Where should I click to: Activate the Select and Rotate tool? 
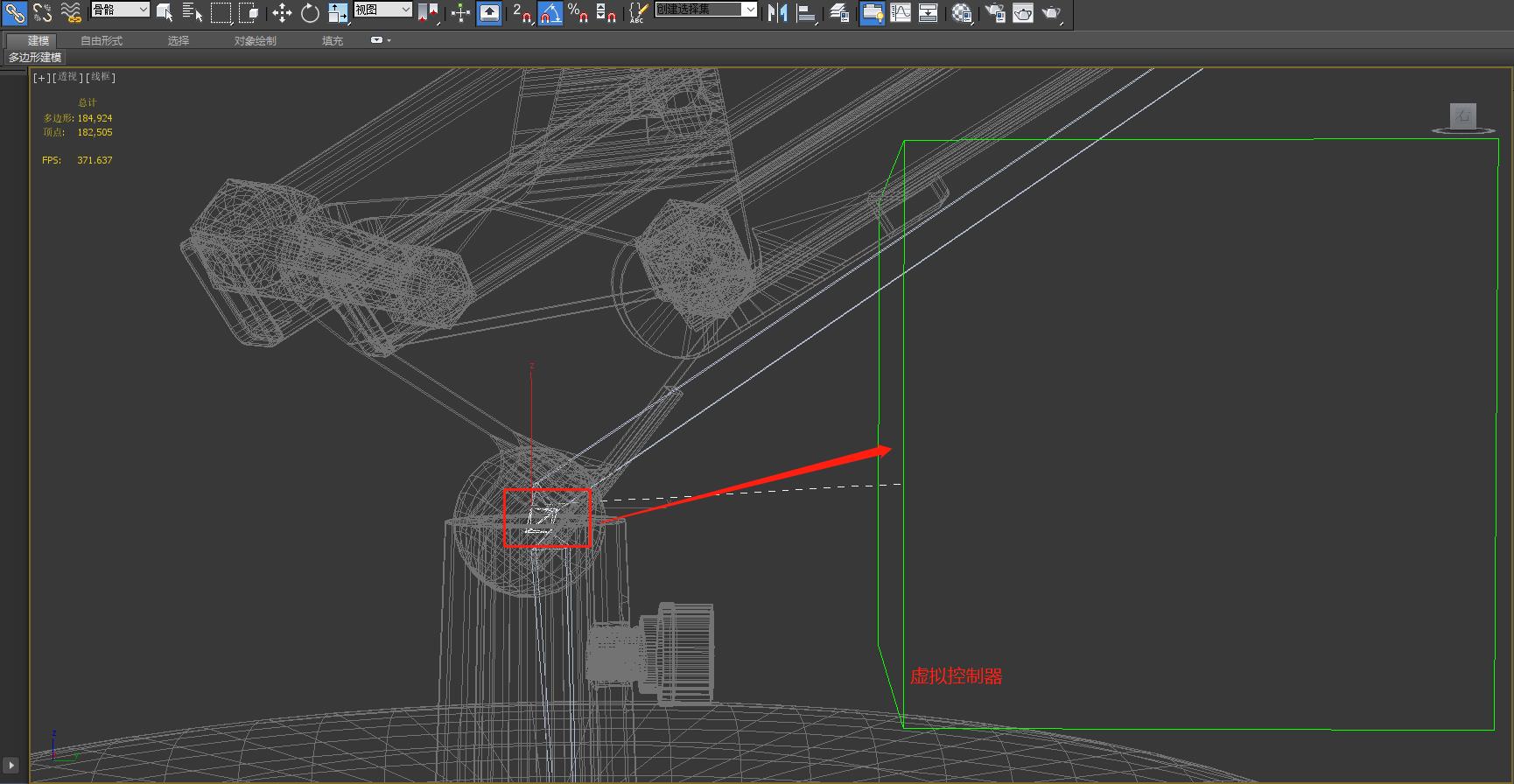click(310, 12)
